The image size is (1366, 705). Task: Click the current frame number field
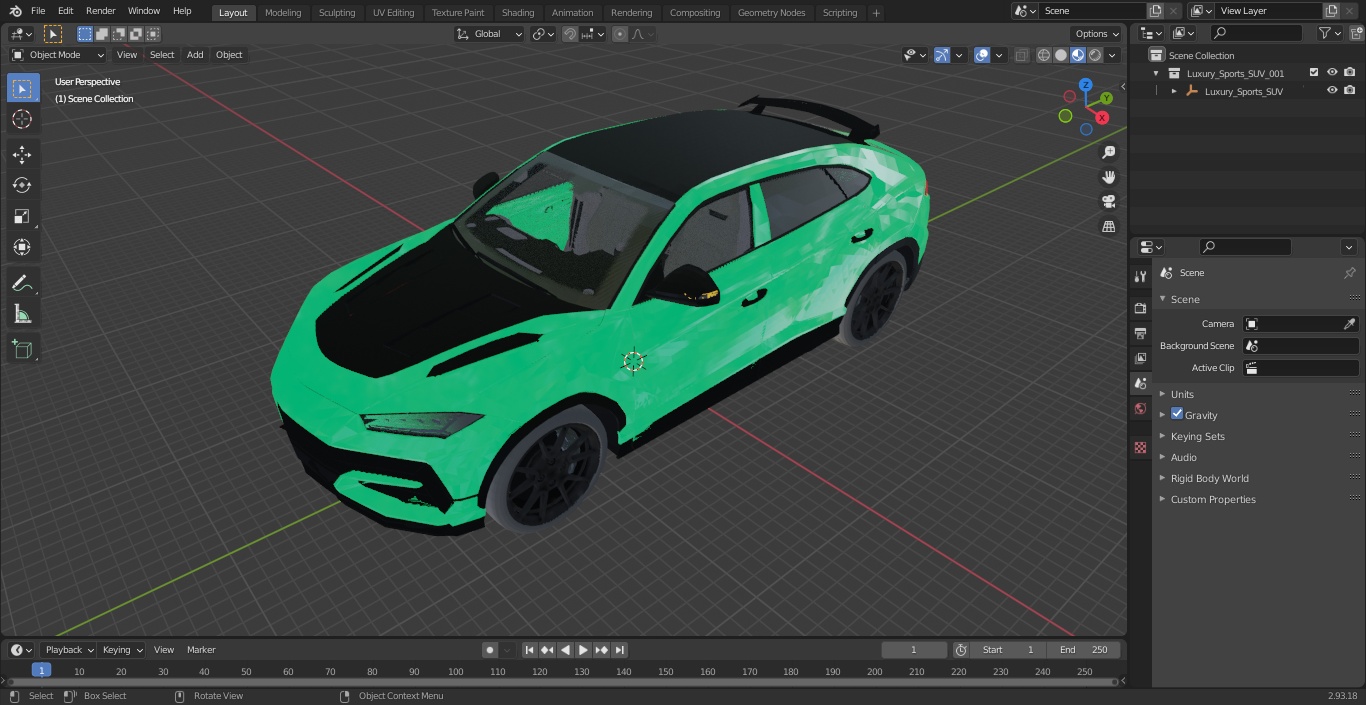pos(914,650)
